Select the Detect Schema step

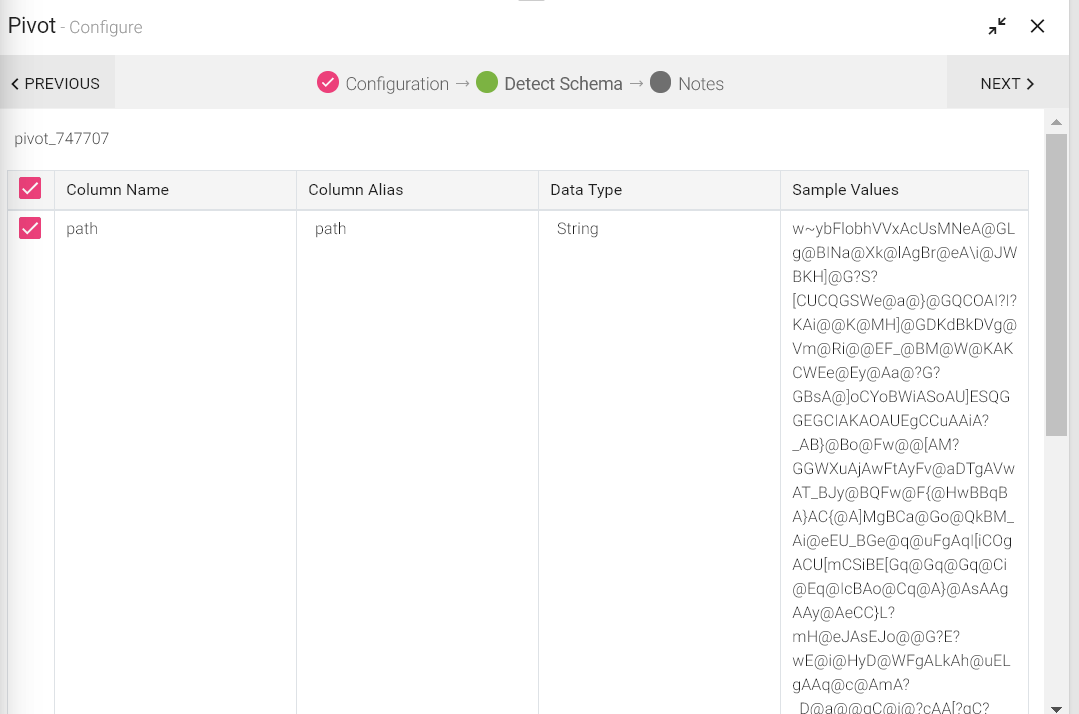pos(562,84)
